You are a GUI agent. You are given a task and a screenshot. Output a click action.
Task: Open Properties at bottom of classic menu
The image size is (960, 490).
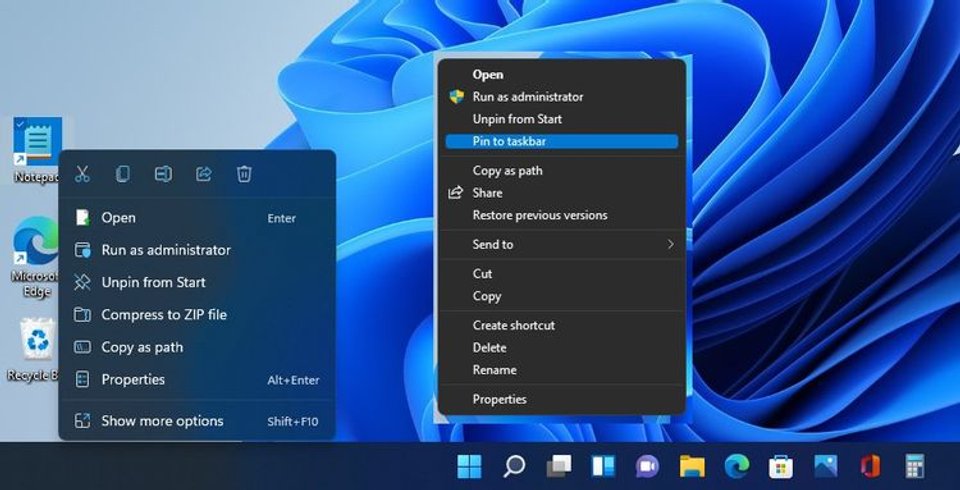(562, 399)
